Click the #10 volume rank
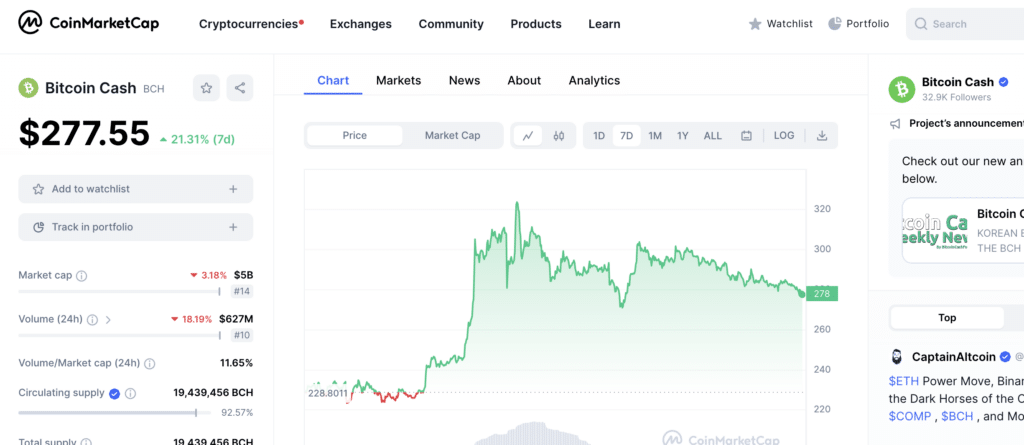 coord(242,335)
